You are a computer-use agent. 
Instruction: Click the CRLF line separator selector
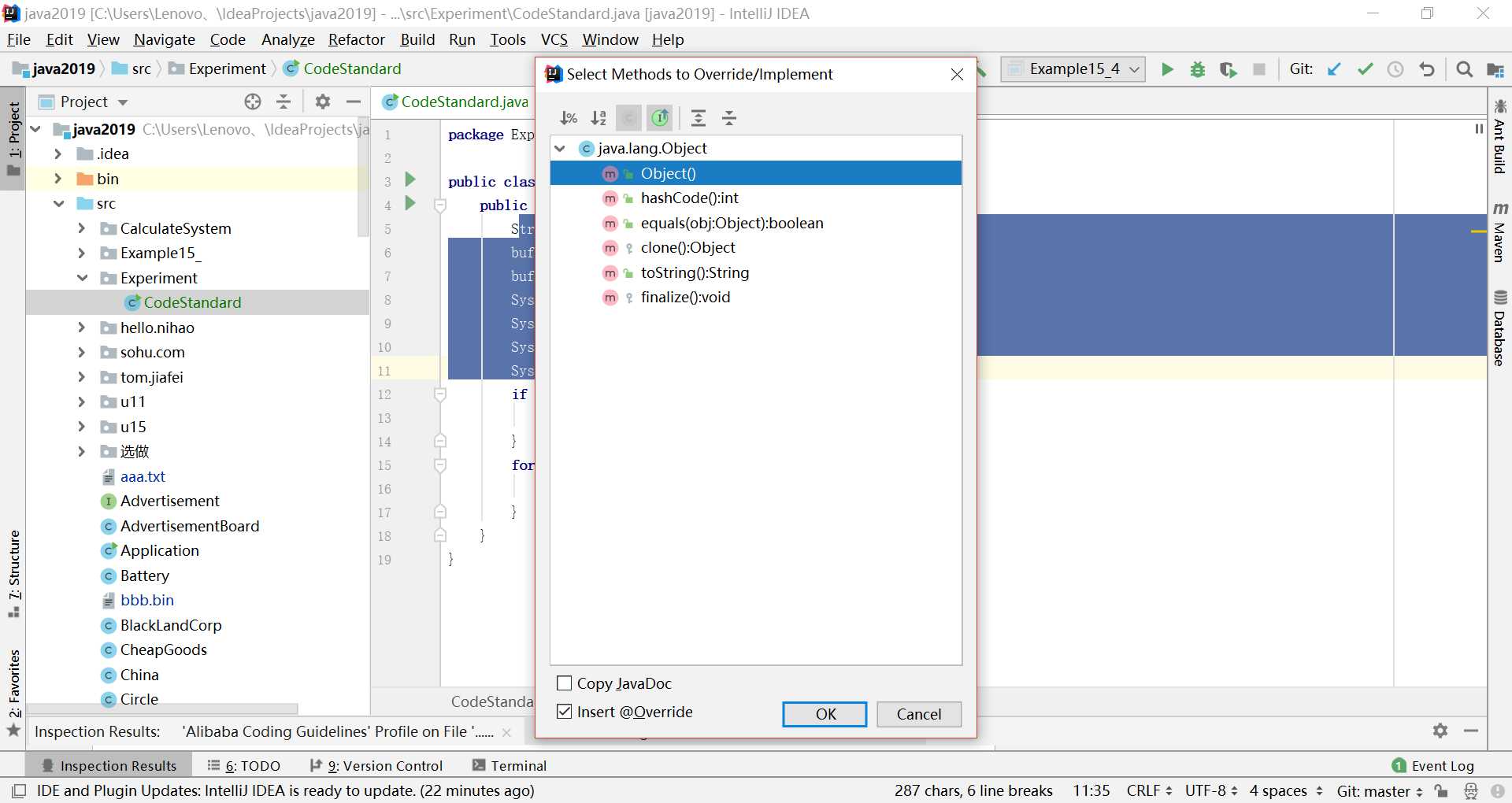click(1149, 790)
